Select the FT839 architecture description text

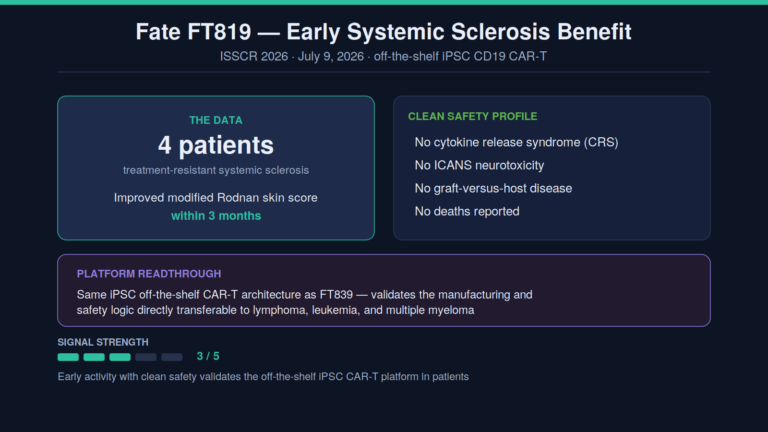(x=304, y=302)
